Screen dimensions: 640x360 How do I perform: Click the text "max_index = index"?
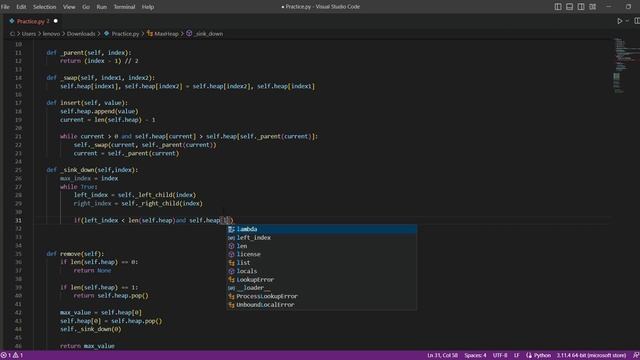tap(89, 178)
